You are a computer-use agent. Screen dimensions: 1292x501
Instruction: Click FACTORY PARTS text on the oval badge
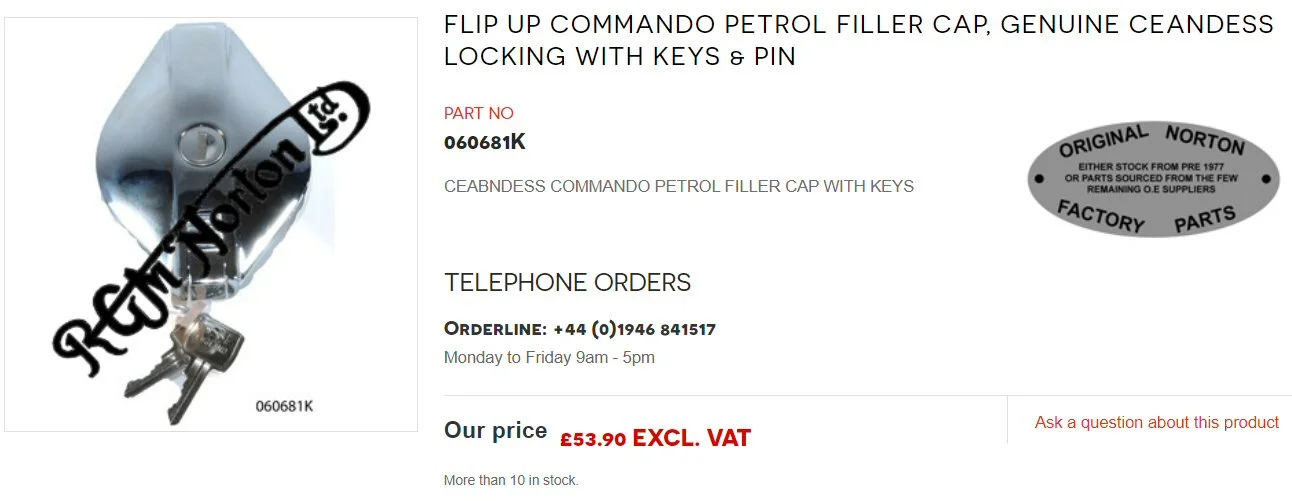coord(1147,217)
